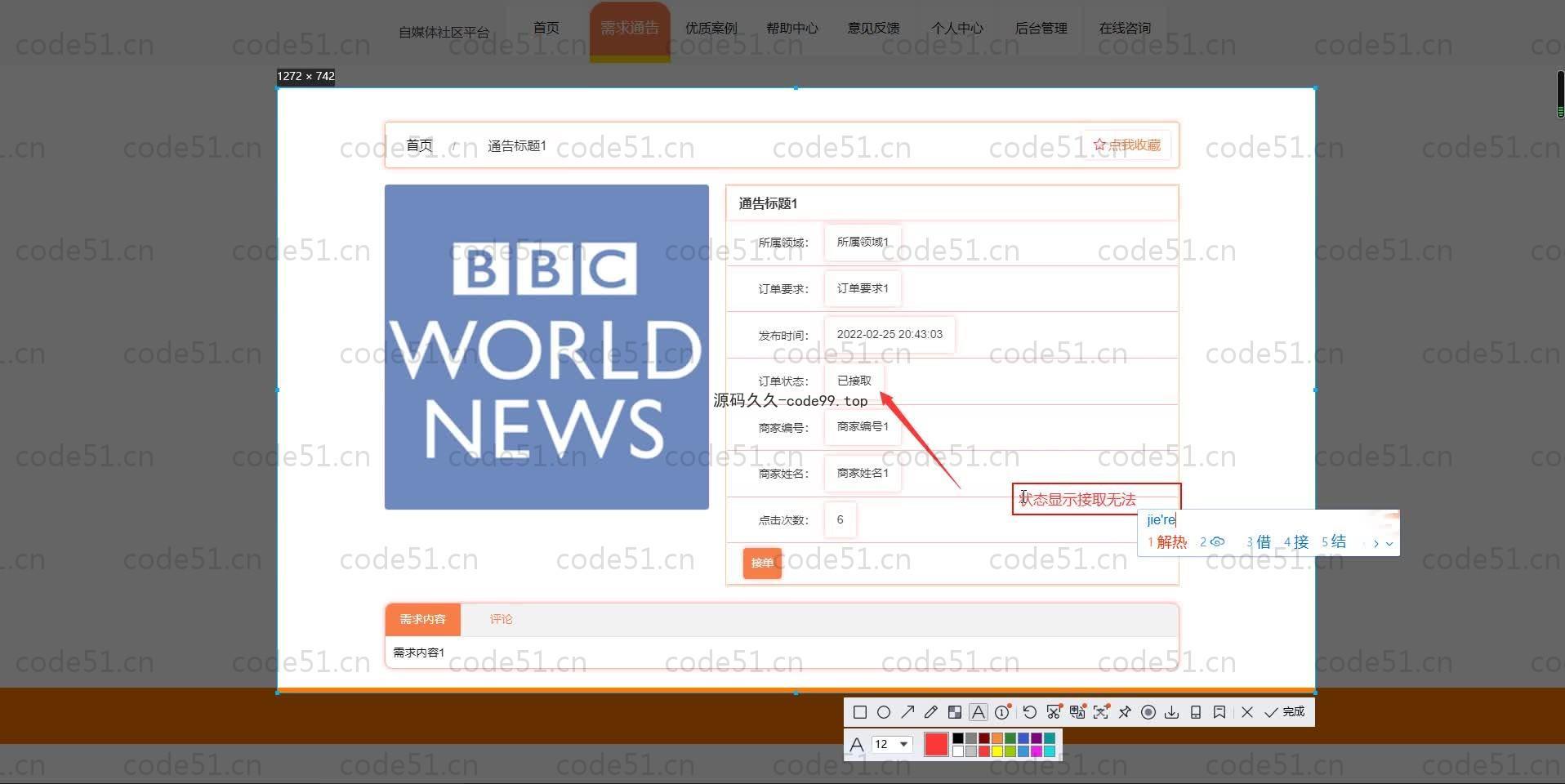This screenshot has width=1565, height=784.
Task: Choose IME candidate 2 cloud suggestion
Action: [1212, 542]
